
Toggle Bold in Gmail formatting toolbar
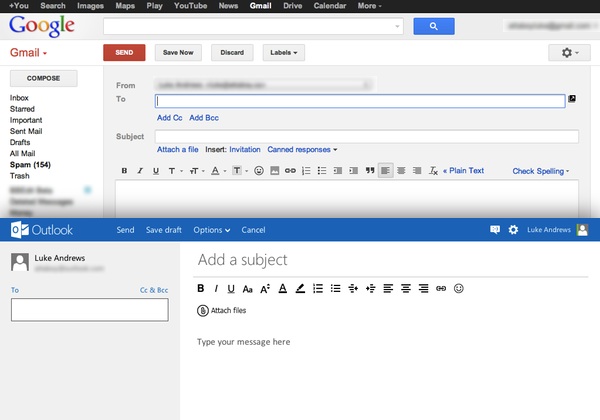point(124,171)
